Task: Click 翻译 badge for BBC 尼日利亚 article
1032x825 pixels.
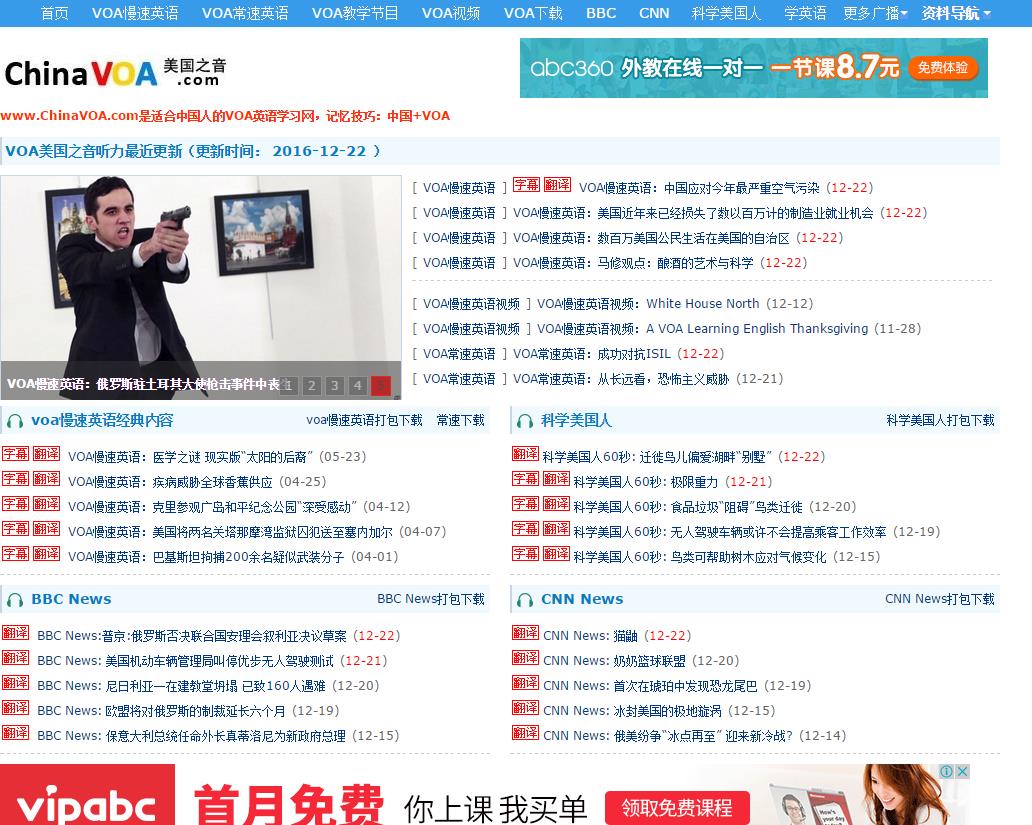Action: [x=15, y=683]
